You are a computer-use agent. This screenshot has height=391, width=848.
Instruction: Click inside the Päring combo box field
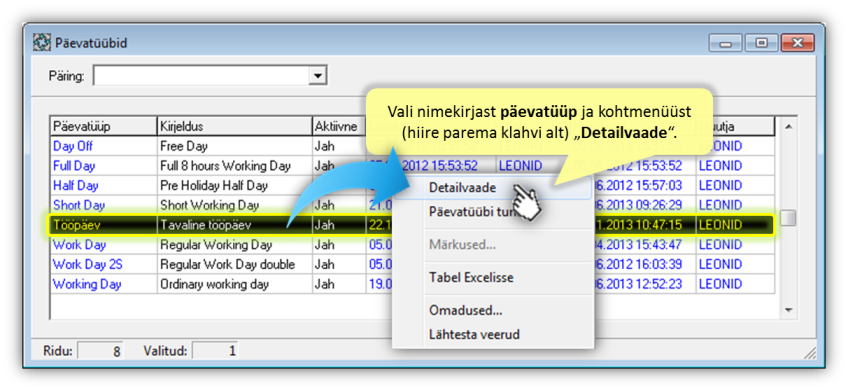[201, 76]
